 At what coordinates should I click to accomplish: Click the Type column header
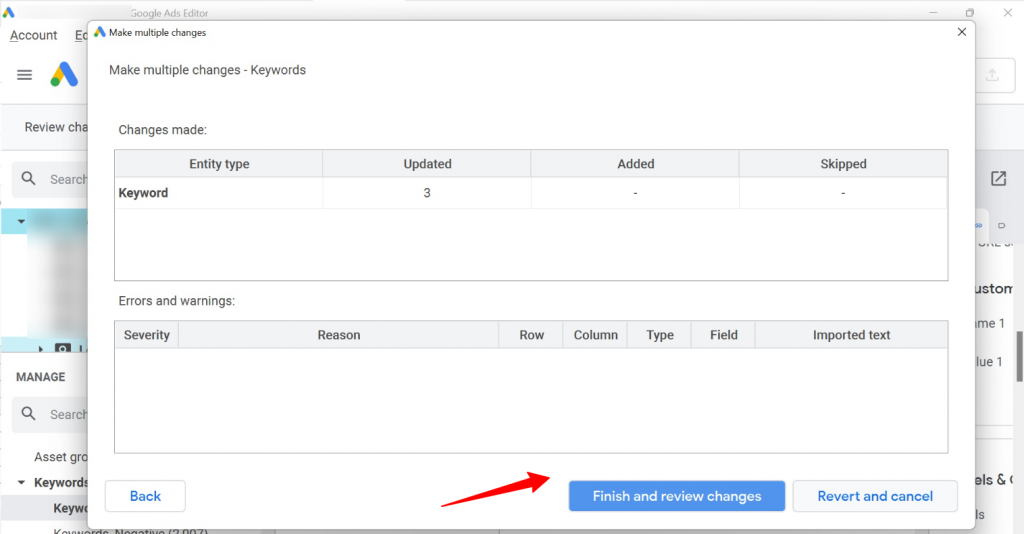[x=660, y=335]
